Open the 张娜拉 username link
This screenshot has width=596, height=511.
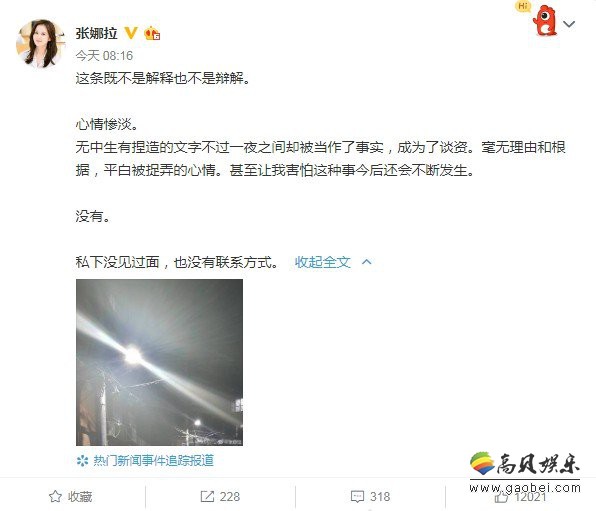click(x=96, y=33)
